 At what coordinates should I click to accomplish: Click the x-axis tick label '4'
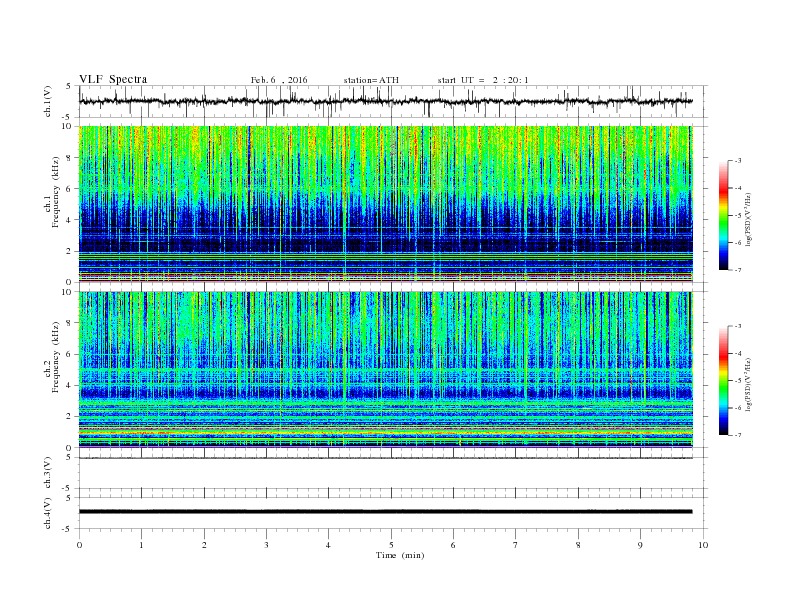click(328, 545)
